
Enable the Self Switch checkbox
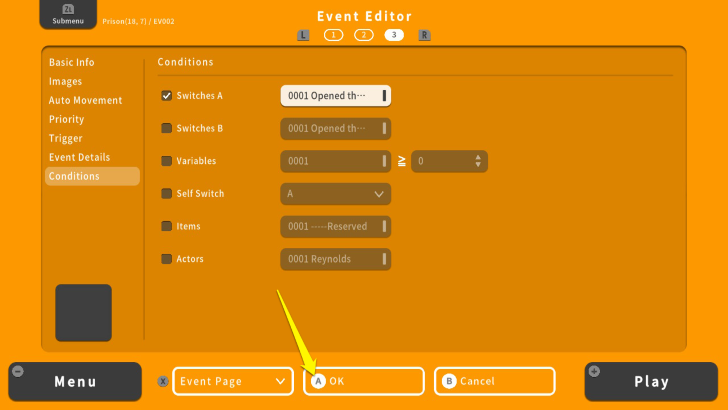pos(166,194)
